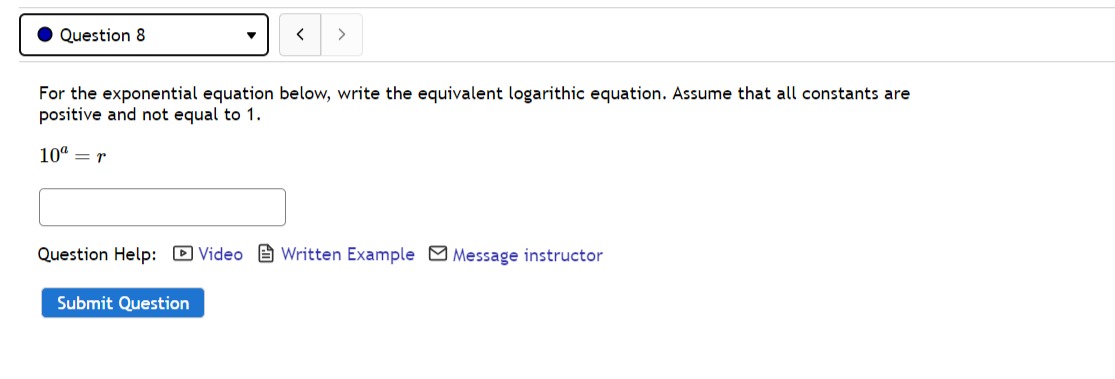This screenshot has width=1115, height=379.
Task: Click the answer input field
Action: pyautogui.click(x=162, y=207)
